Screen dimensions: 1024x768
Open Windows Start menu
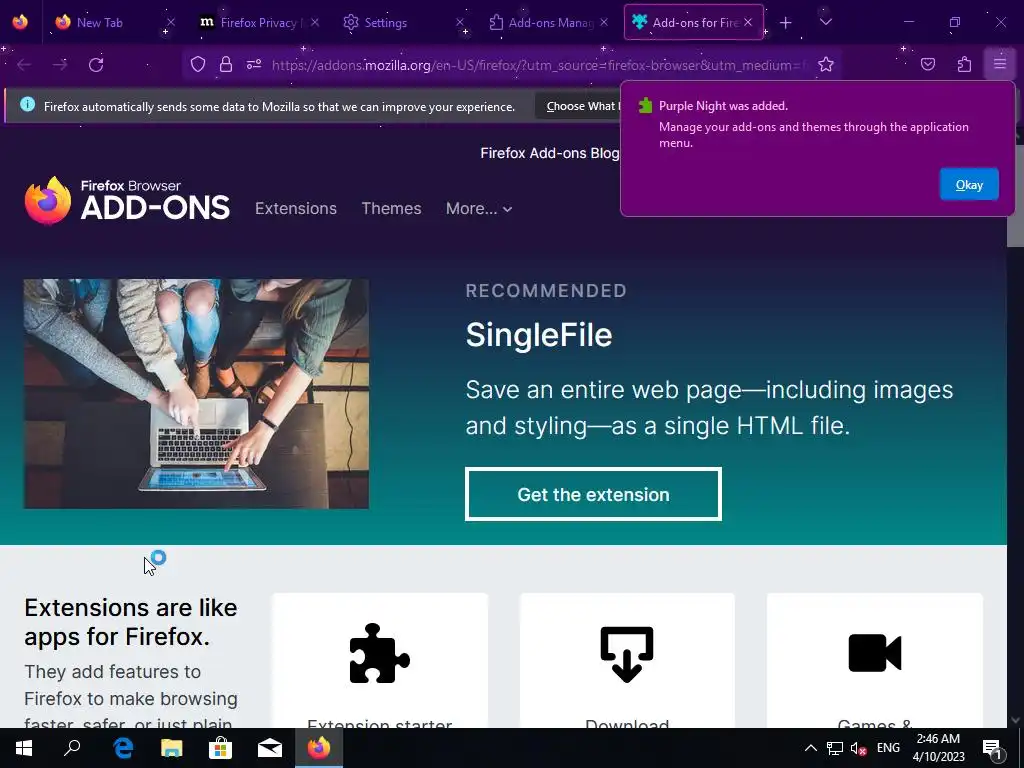[x=24, y=748]
